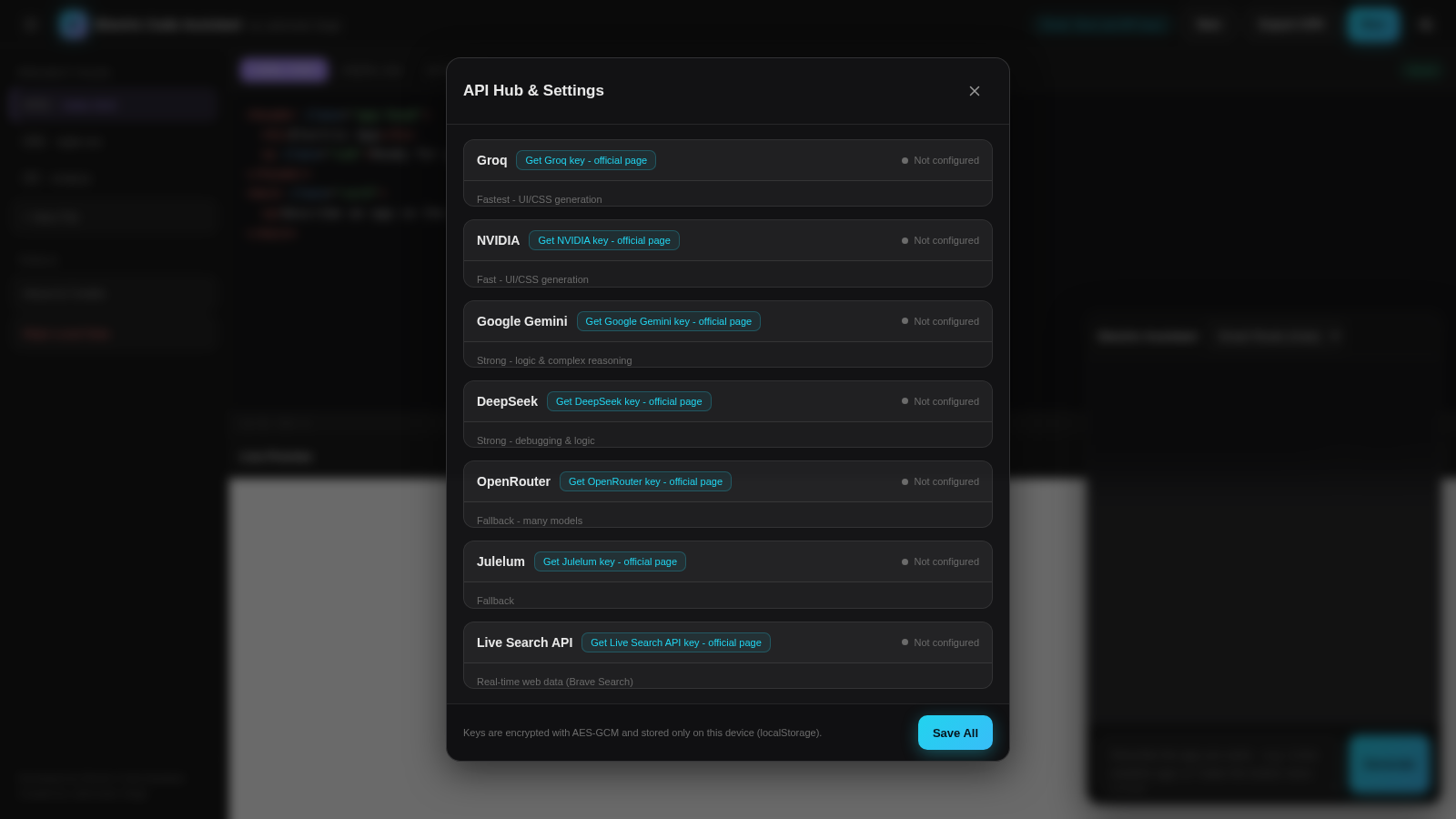Open the Get NVIDIA key official page link
The image size is (1456, 819).
(x=604, y=240)
